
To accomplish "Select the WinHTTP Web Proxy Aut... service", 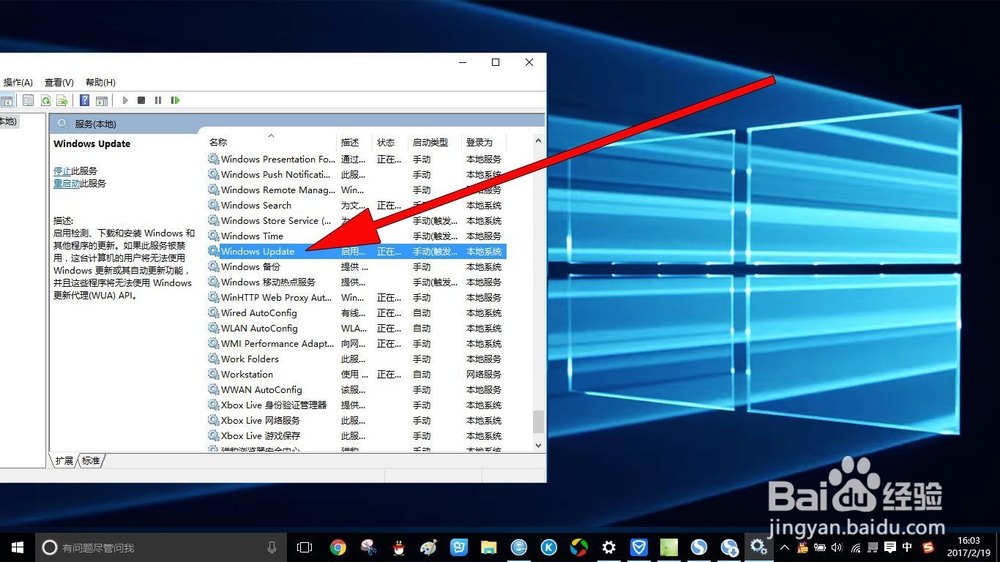I will coord(276,297).
